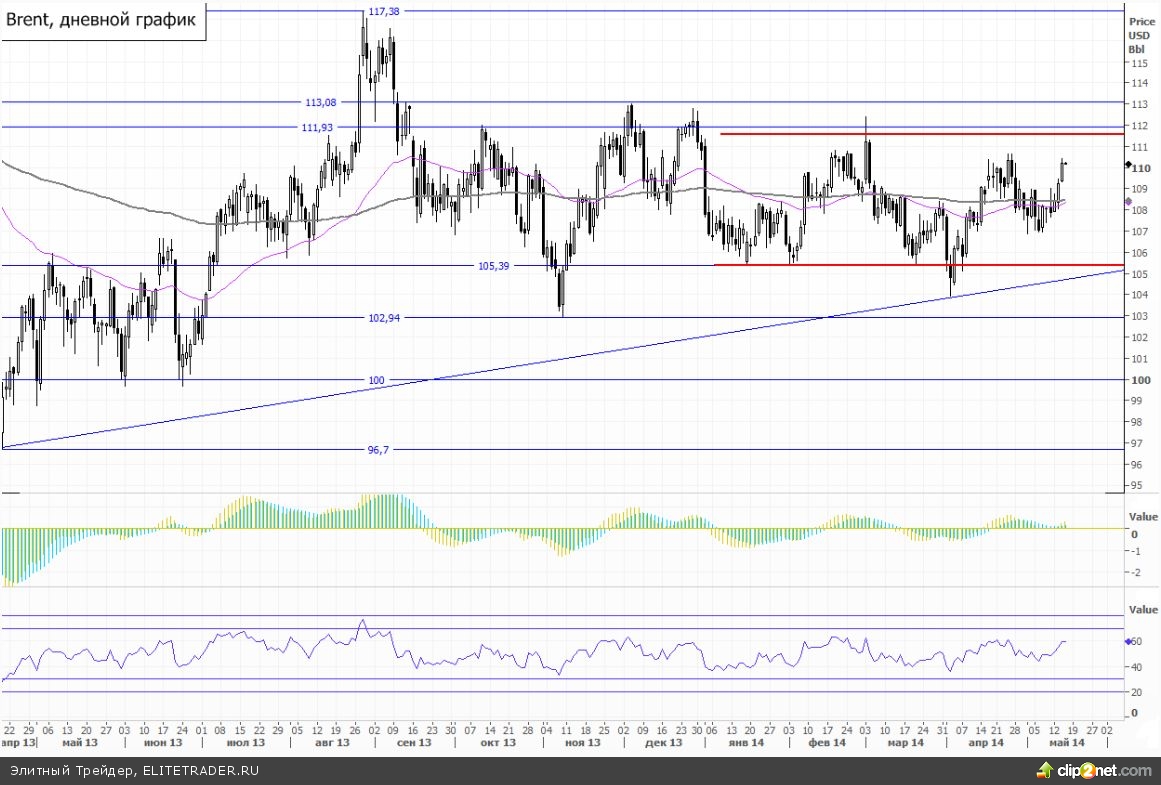1161x785 pixels.
Task: Click the янв 14 month label
Action: point(742,743)
